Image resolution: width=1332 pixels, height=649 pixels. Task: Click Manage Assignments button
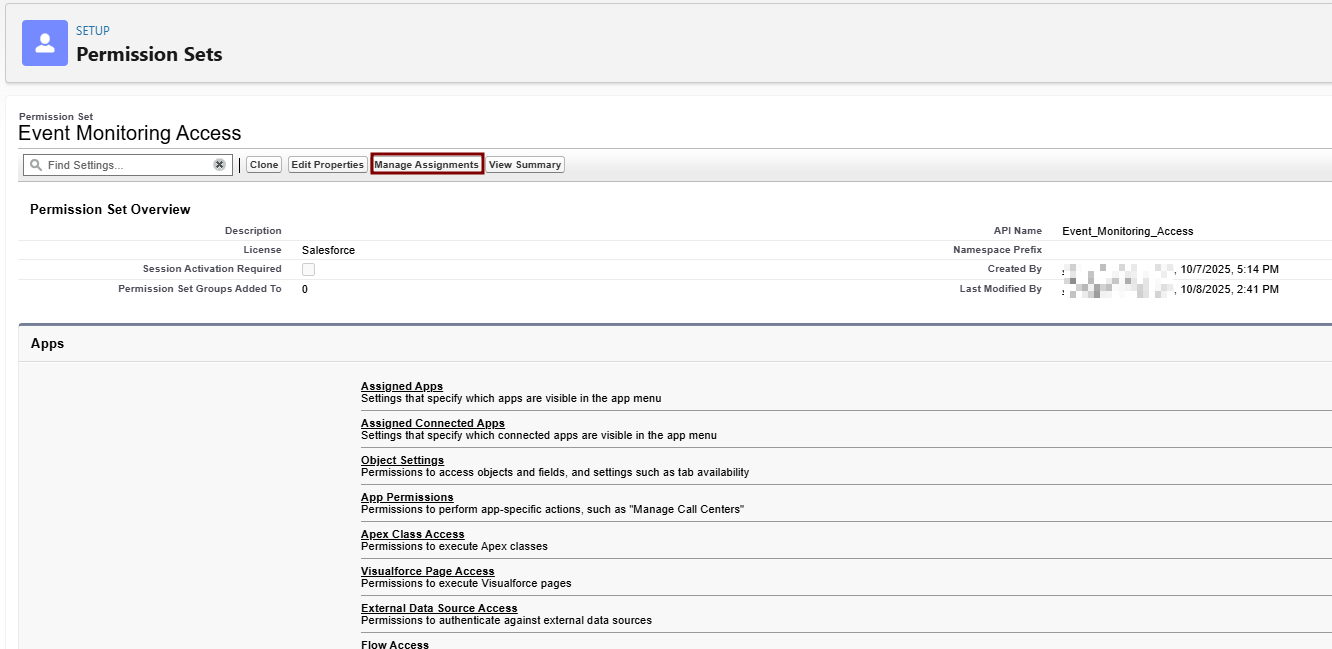[x=426, y=165]
